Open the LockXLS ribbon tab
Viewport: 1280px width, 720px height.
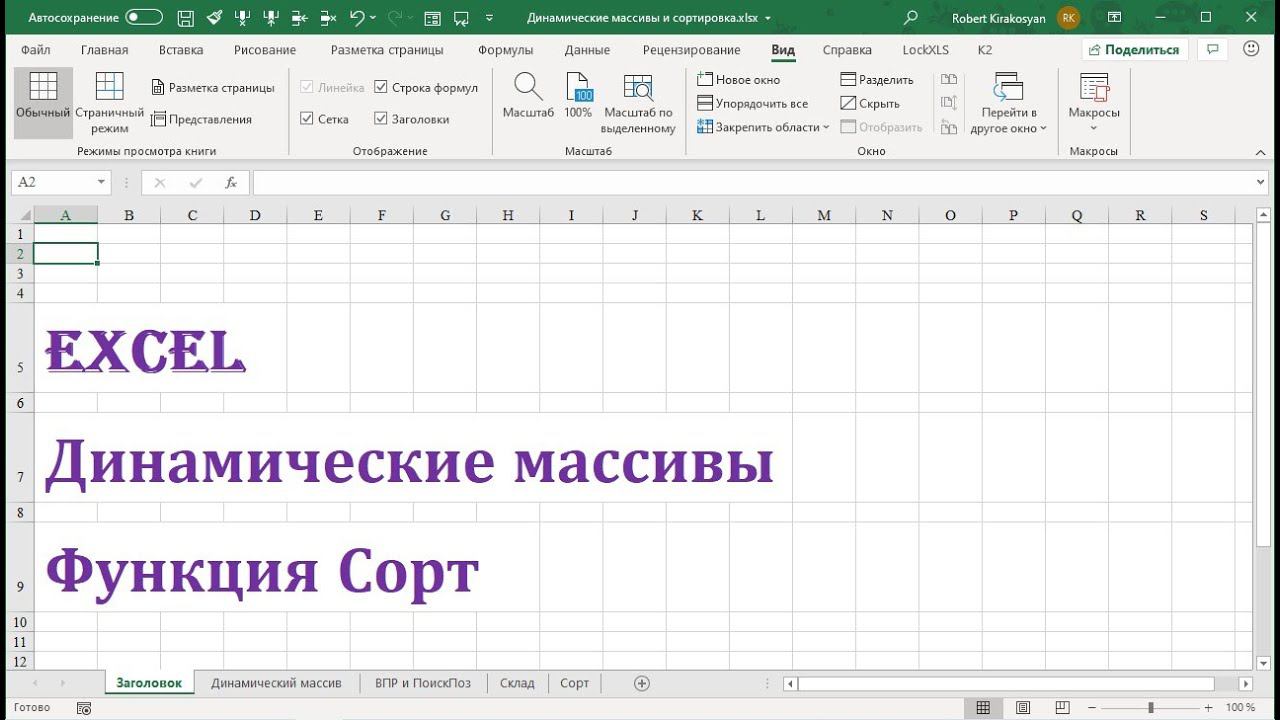tap(926, 50)
